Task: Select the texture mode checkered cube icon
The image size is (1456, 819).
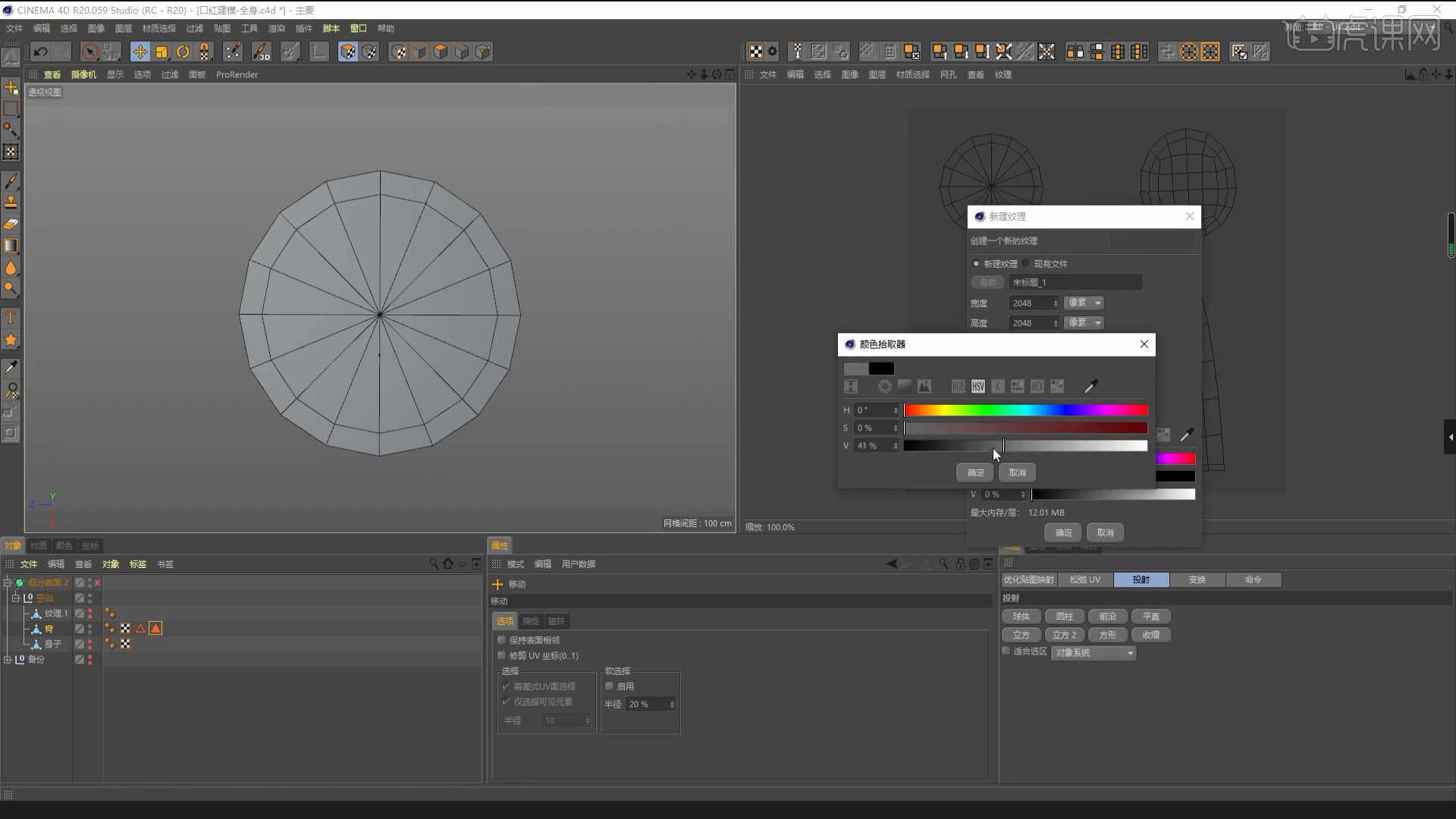Action: point(398,52)
